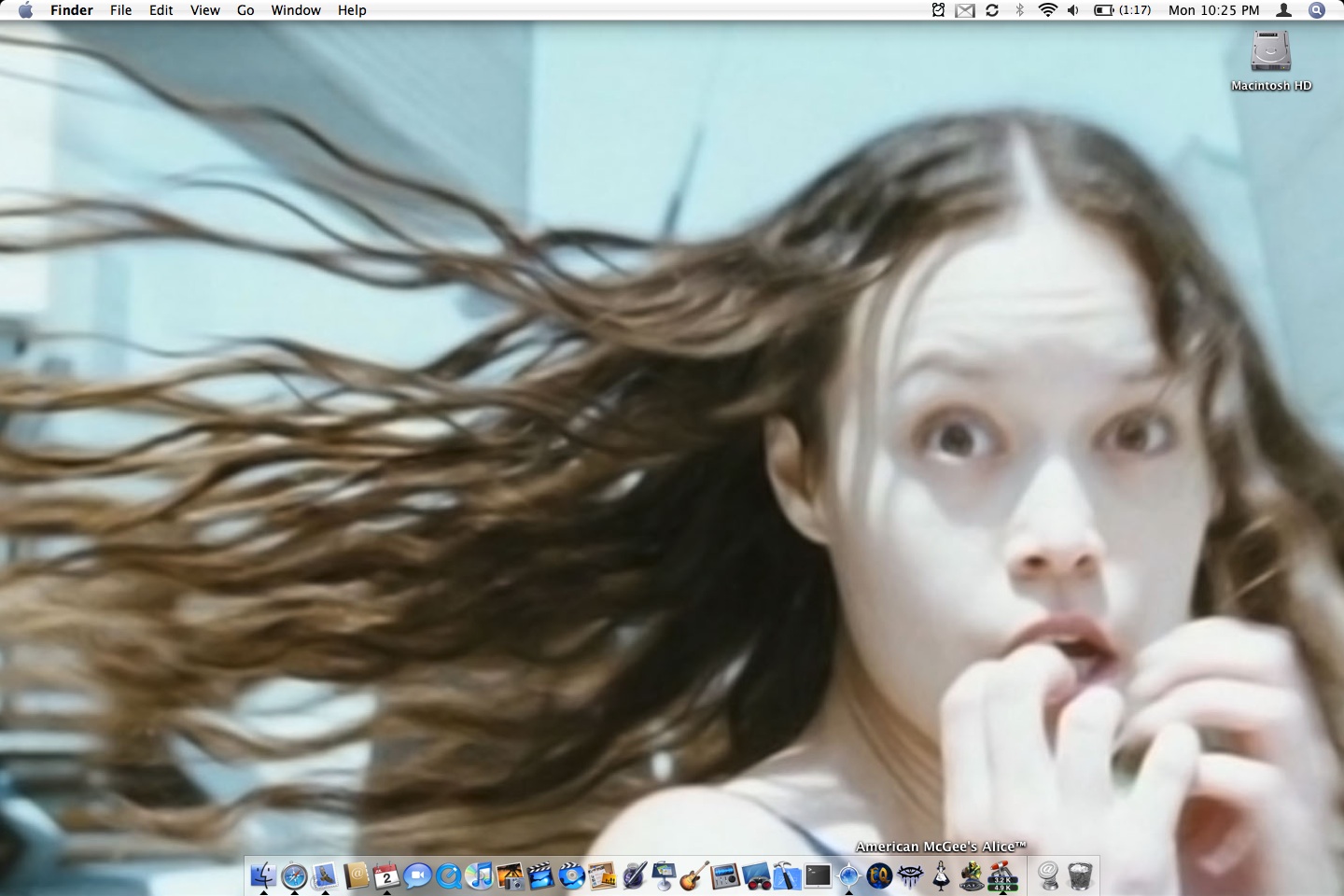Launch American McGee's Alice from the Dock

coord(941,875)
